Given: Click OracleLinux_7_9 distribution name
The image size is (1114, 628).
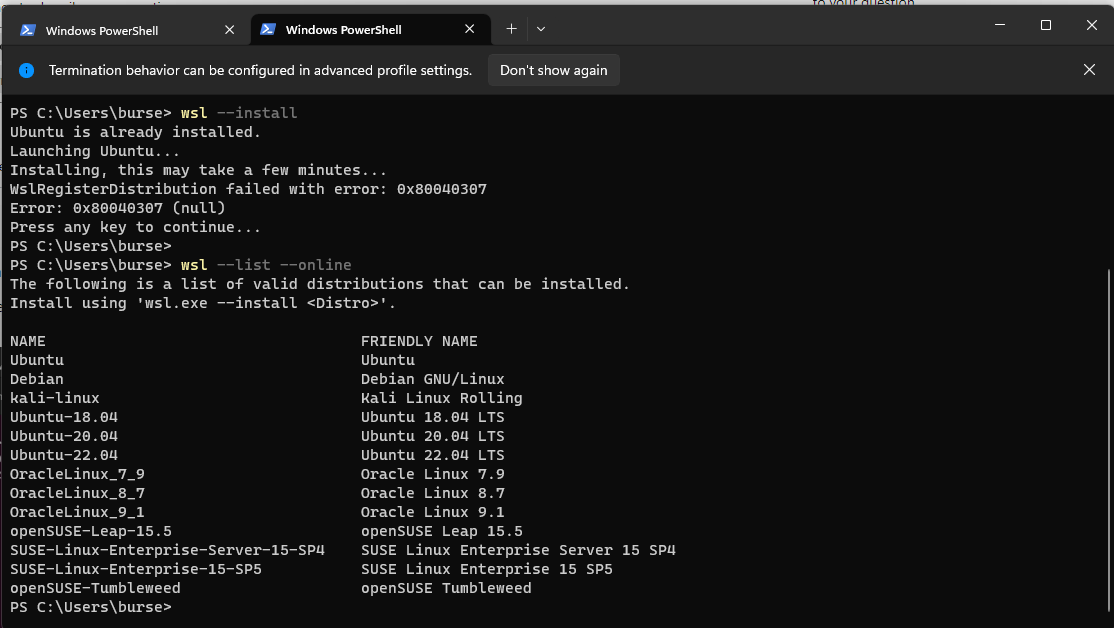Looking at the screenshot, I should [x=77, y=474].
